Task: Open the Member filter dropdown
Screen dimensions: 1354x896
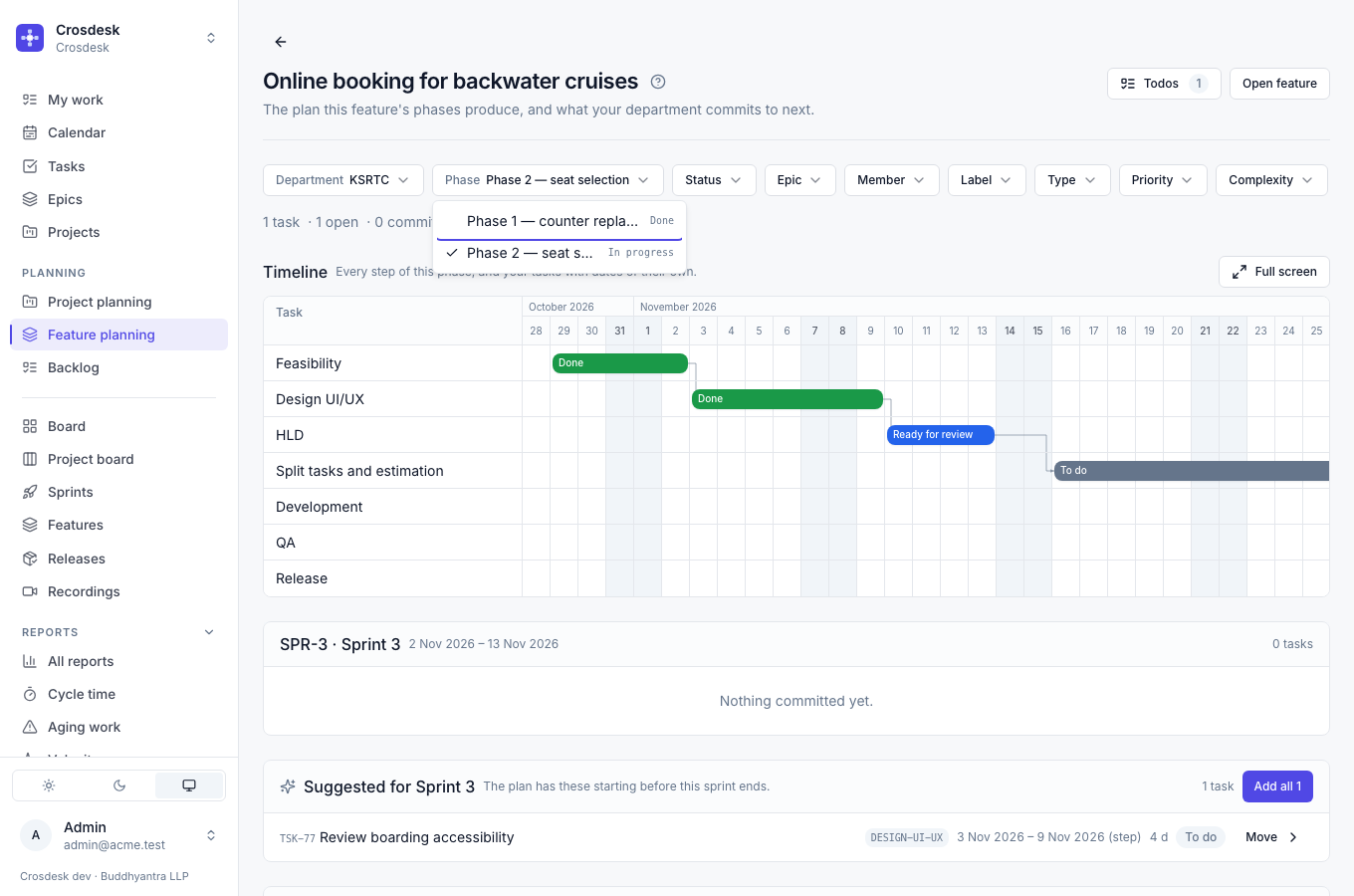Action: coord(892,180)
